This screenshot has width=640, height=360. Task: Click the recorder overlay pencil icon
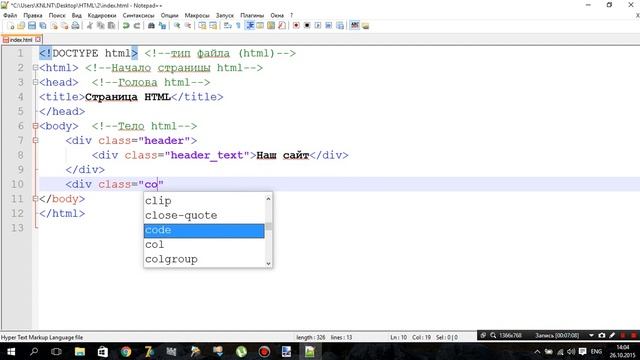(612, 336)
